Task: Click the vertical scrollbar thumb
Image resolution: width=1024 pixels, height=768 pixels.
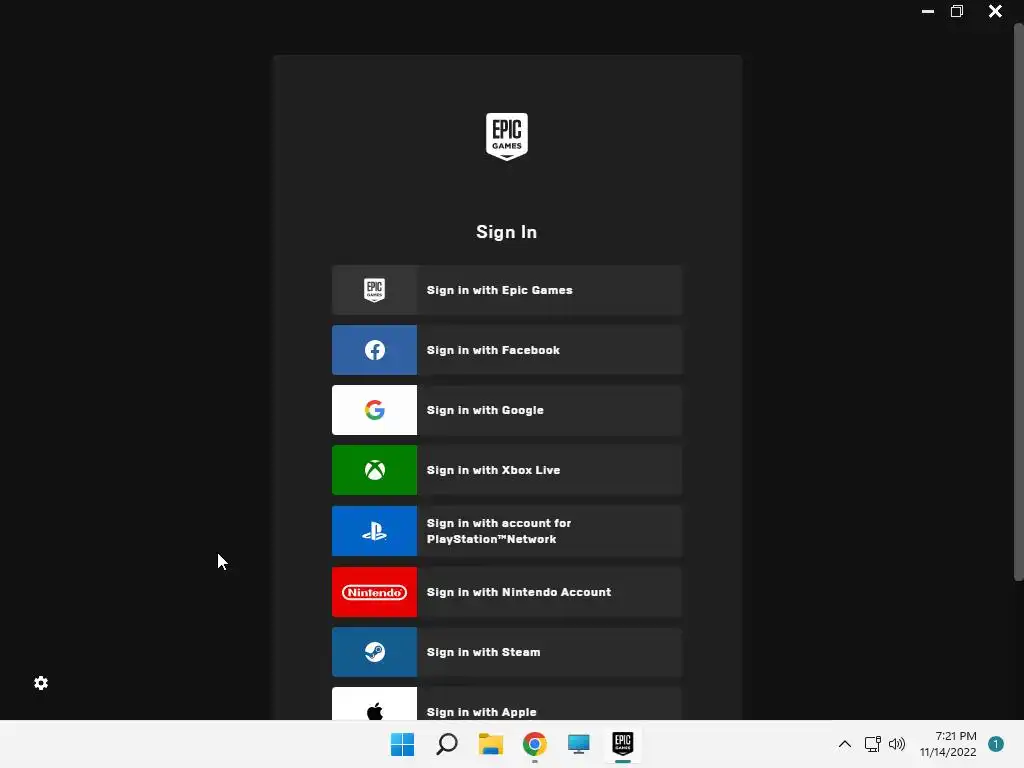Action: [1018, 302]
